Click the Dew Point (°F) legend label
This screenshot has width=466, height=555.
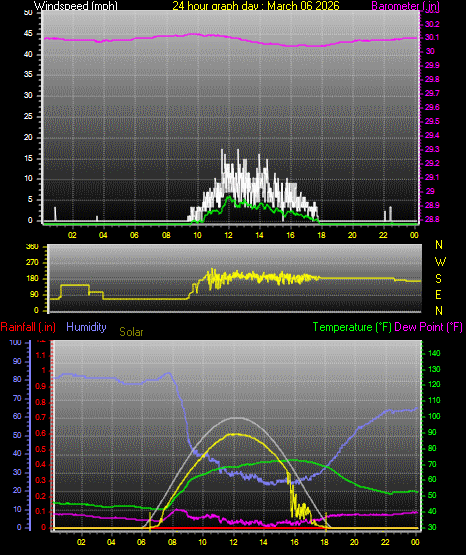pos(428,327)
